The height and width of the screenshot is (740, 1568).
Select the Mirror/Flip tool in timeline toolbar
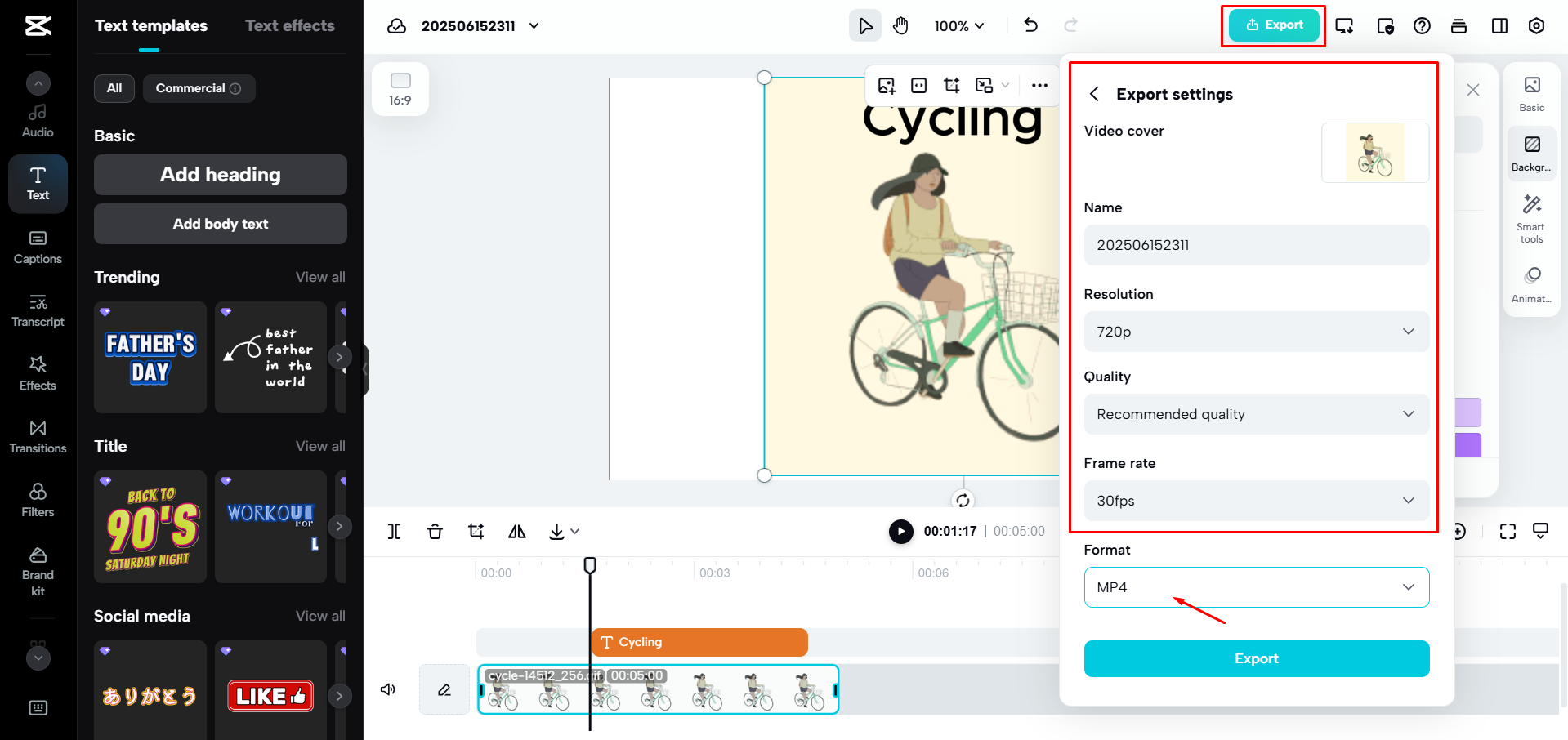tap(516, 531)
